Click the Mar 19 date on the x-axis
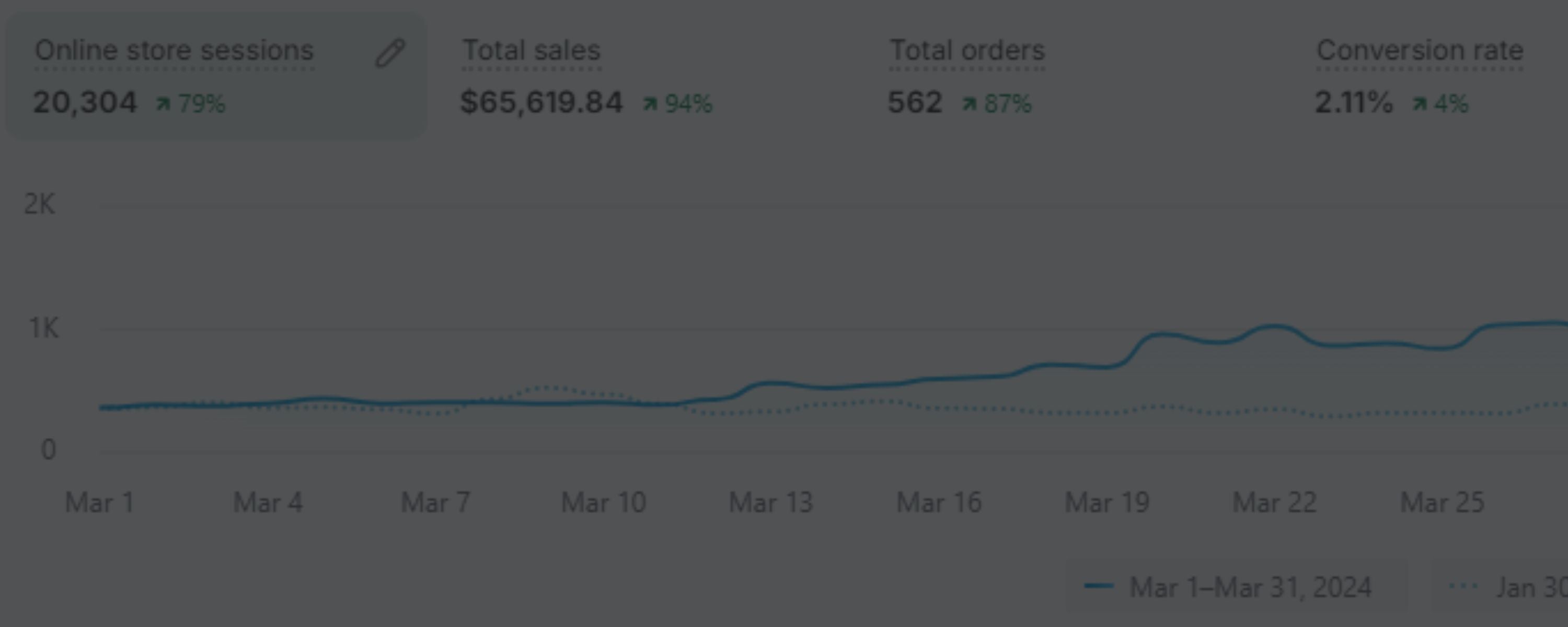Screen dimensions: 1568x627 pyautogui.click(x=1107, y=503)
